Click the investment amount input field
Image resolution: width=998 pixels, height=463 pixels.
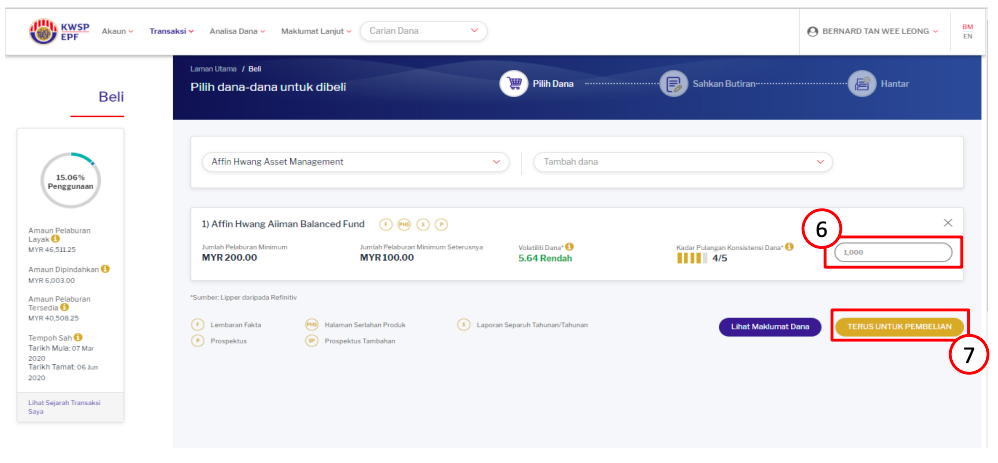[894, 252]
